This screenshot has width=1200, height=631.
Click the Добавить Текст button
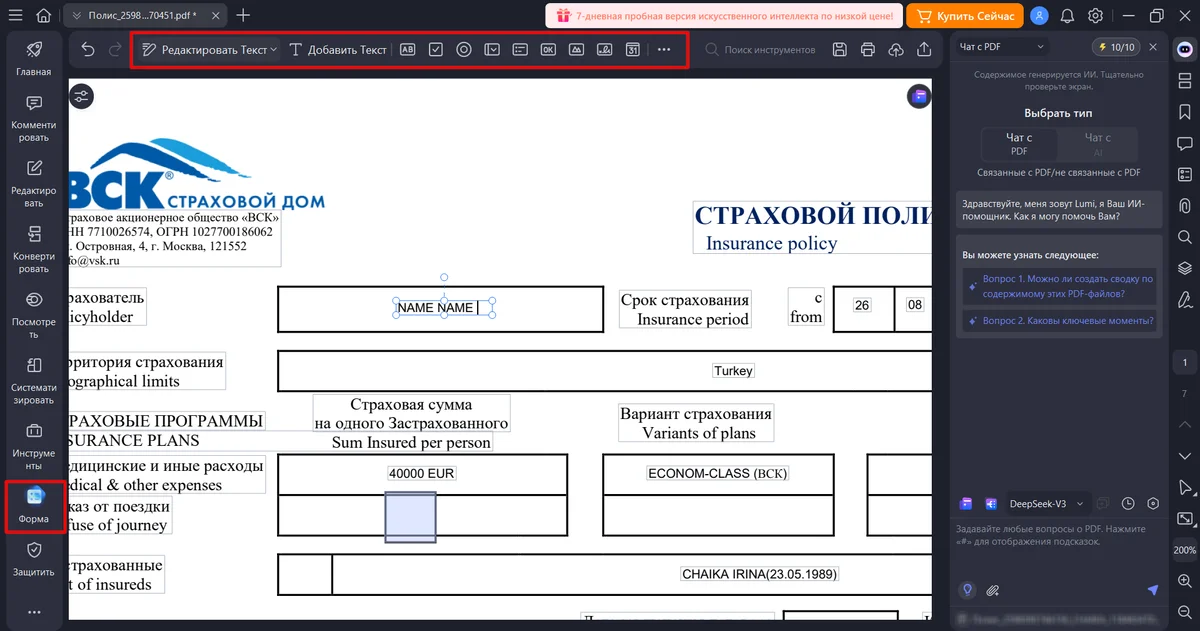coord(338,49)
